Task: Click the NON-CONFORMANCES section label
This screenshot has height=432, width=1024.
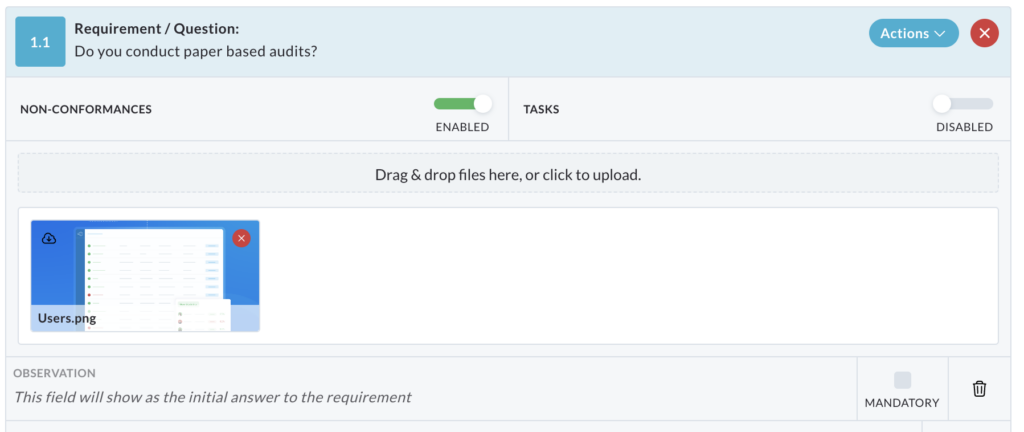Action: point(86,110)
